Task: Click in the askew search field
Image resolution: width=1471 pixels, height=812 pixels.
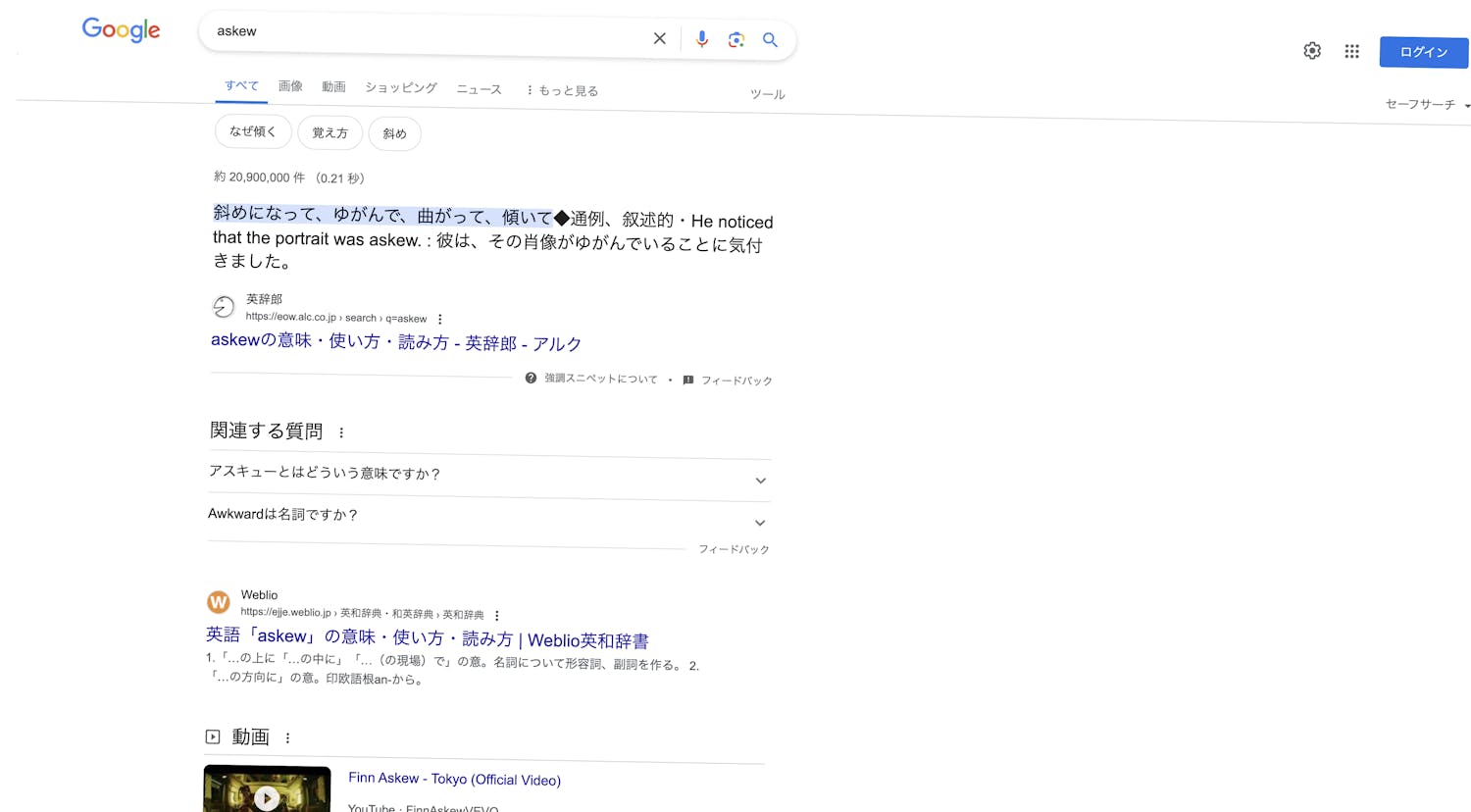Action: (427, 32)
